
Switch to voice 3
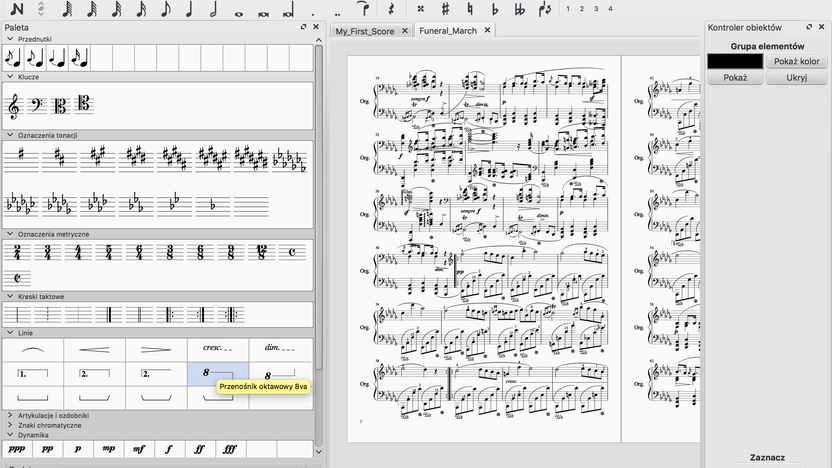(596, 9)
